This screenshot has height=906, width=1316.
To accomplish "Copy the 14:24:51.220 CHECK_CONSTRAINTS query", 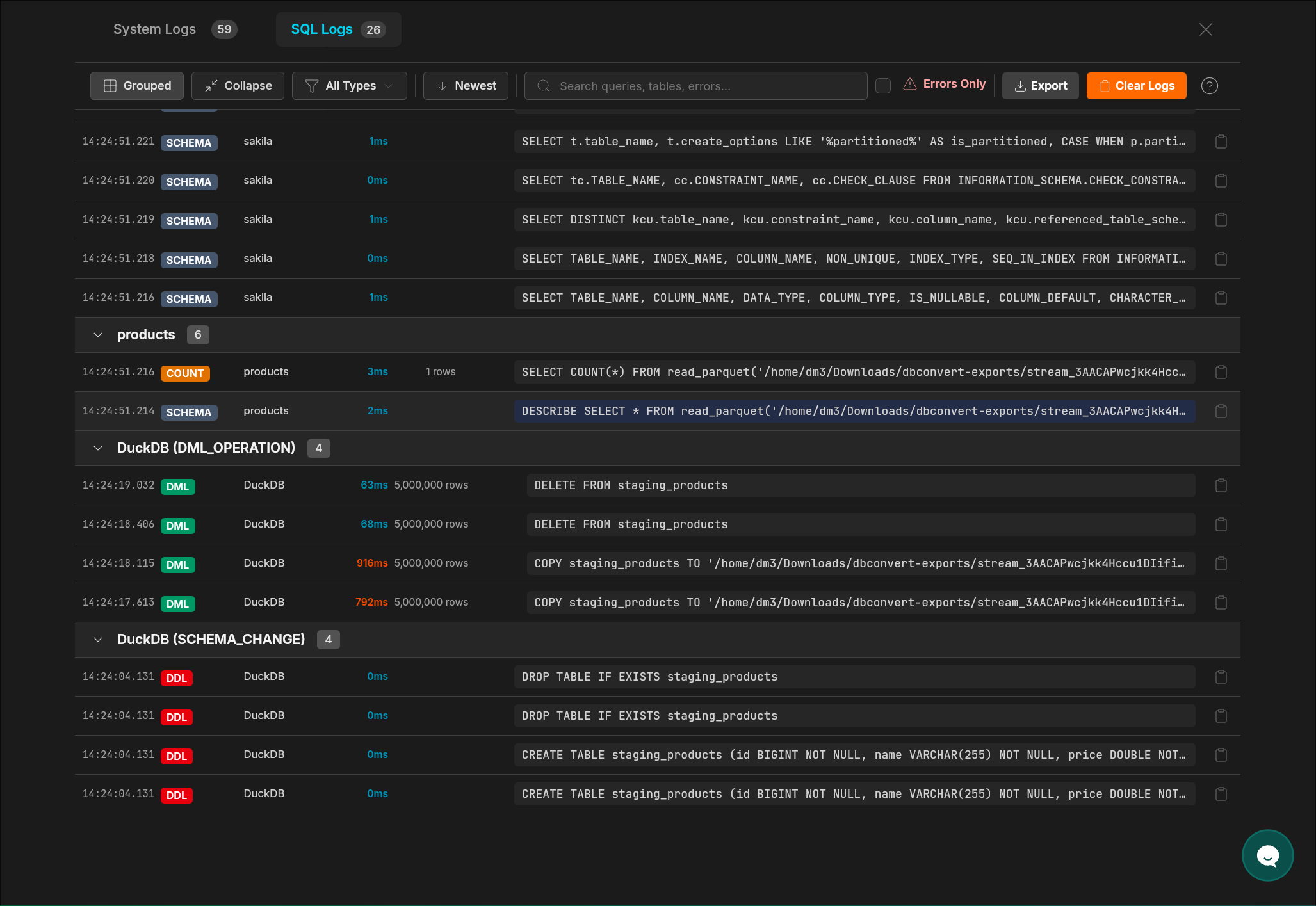I will tap(1221, 181).
